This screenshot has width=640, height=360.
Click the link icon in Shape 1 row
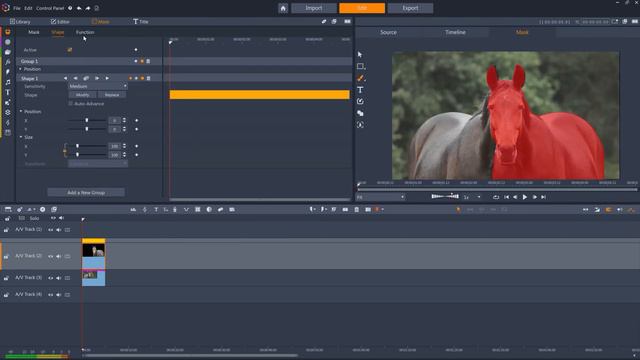tap(86, 78)
